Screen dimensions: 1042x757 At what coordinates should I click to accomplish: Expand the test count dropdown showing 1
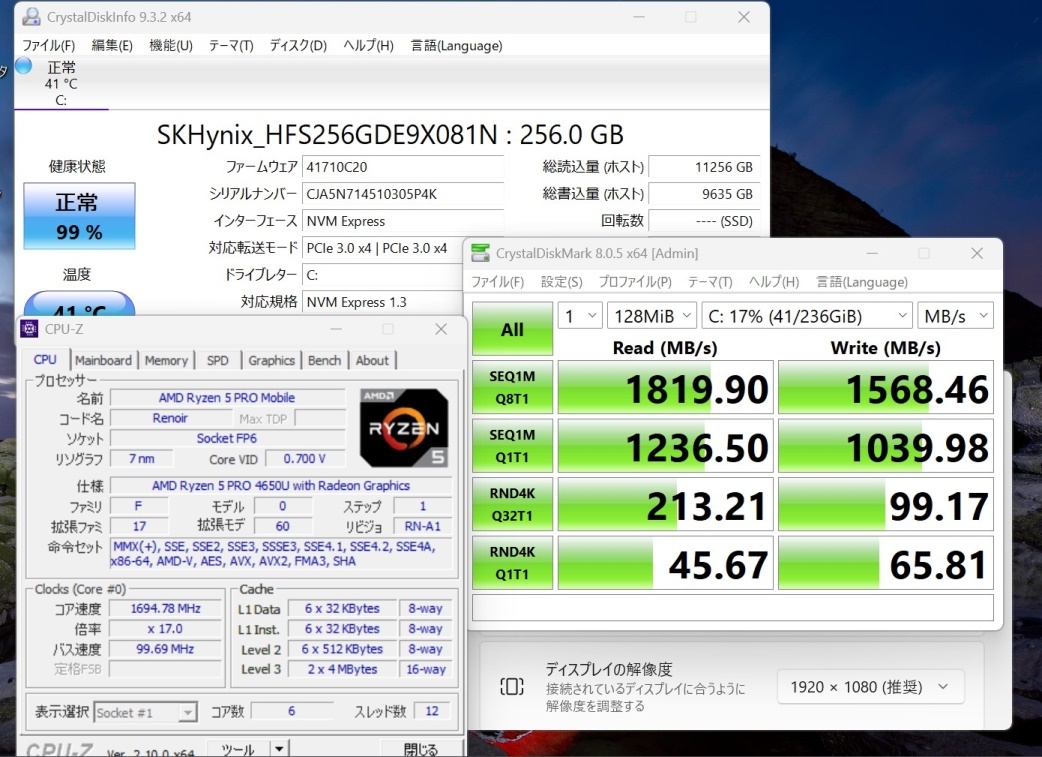580,316
